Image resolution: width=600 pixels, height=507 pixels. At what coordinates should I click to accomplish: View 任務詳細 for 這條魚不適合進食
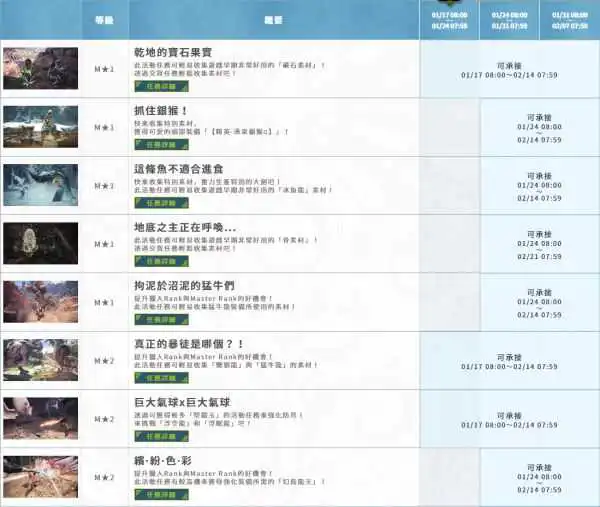[x=154, y=202]
